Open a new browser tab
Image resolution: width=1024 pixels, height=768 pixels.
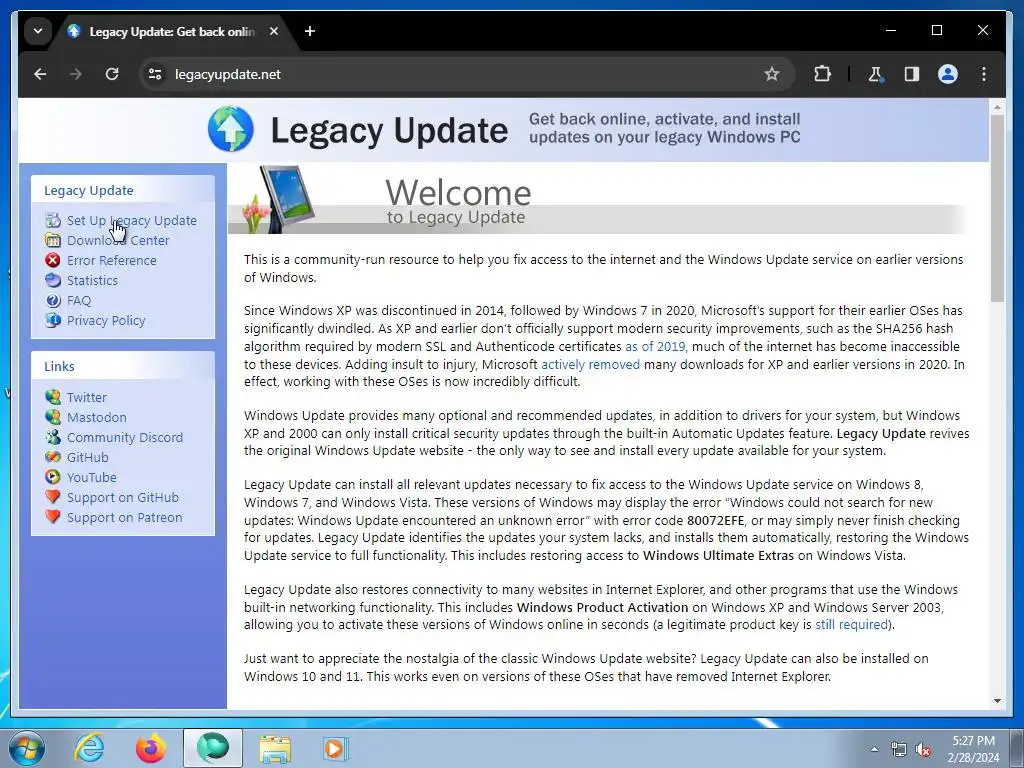click(310, 31)
